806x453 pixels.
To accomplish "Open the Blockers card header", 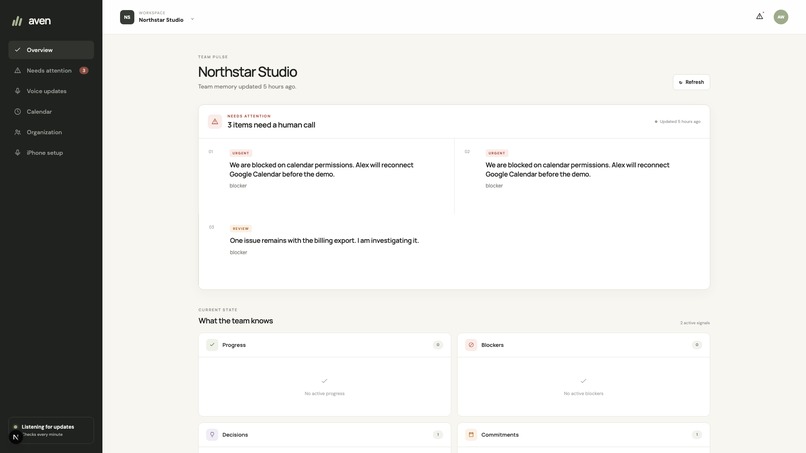I will [583, 345].
